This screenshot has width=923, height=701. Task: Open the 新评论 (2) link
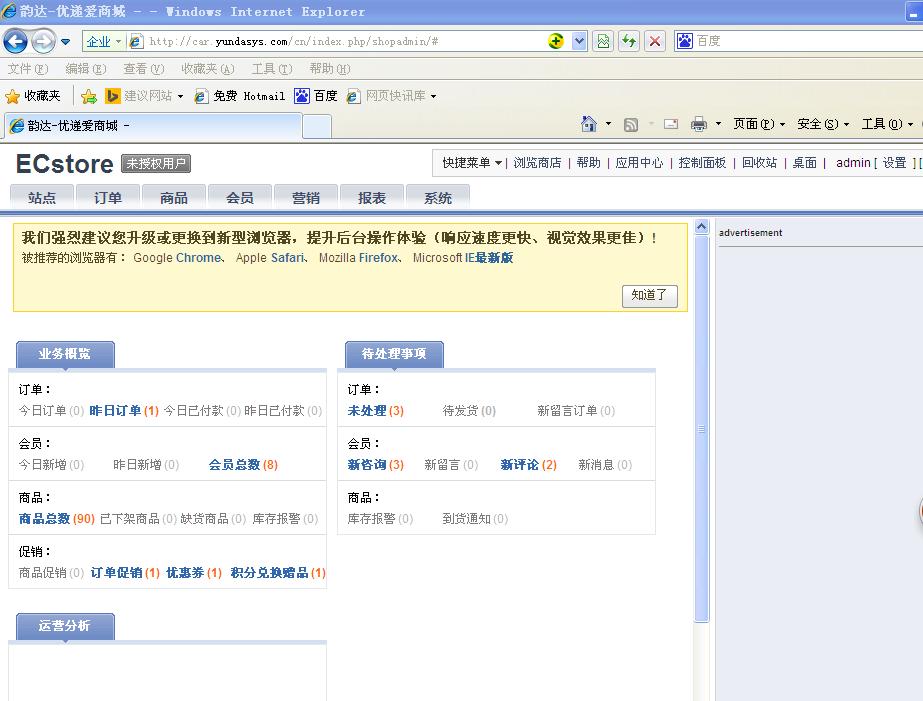(x=529, y=465)
